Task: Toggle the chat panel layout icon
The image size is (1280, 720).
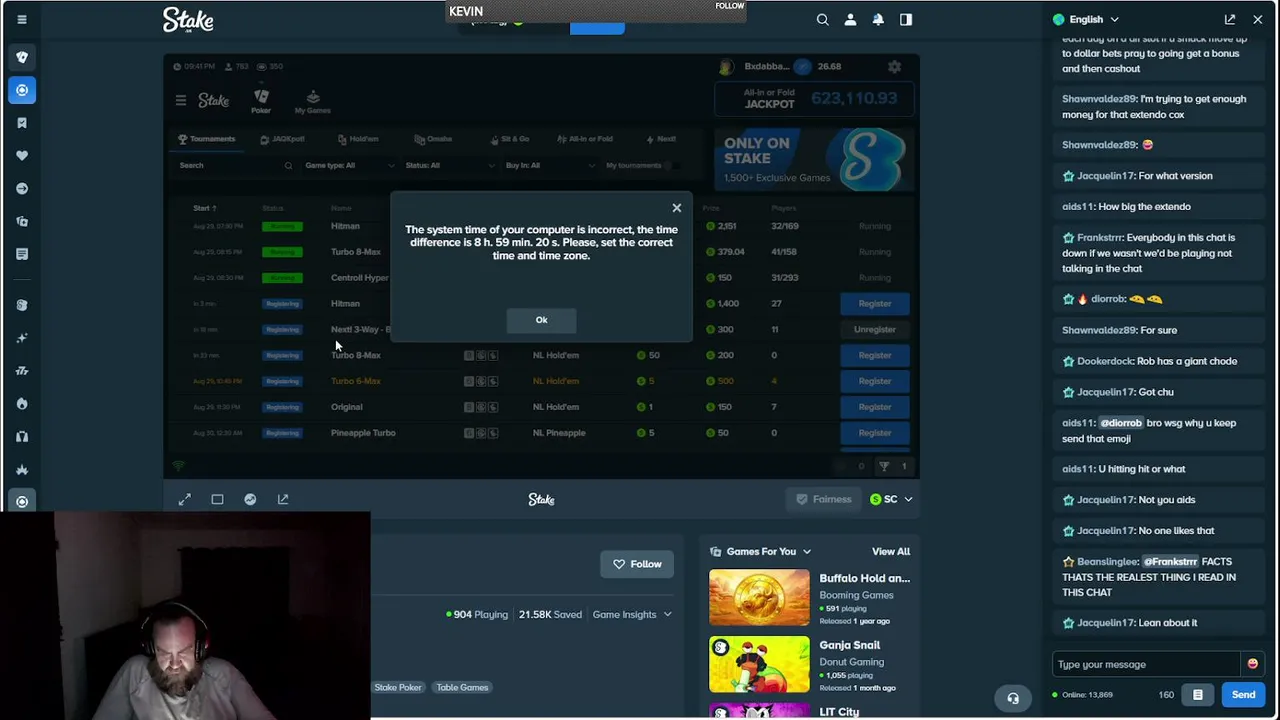Action: coord(906,19)
